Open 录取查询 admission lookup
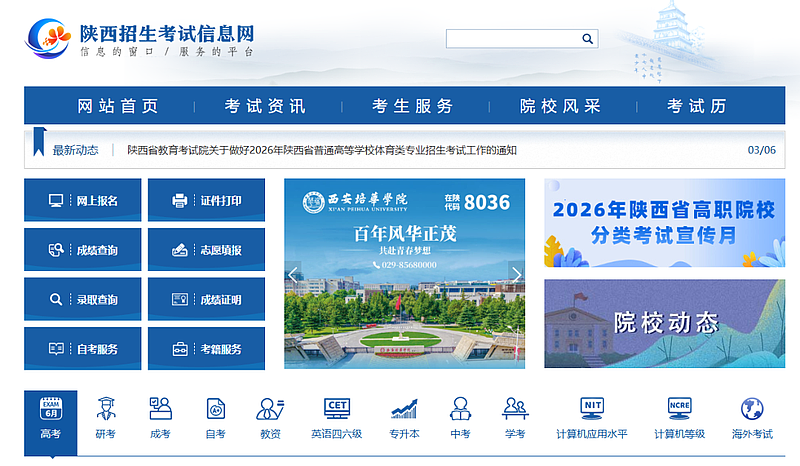This screenshot has width=800, height=466. pos(84,299)
